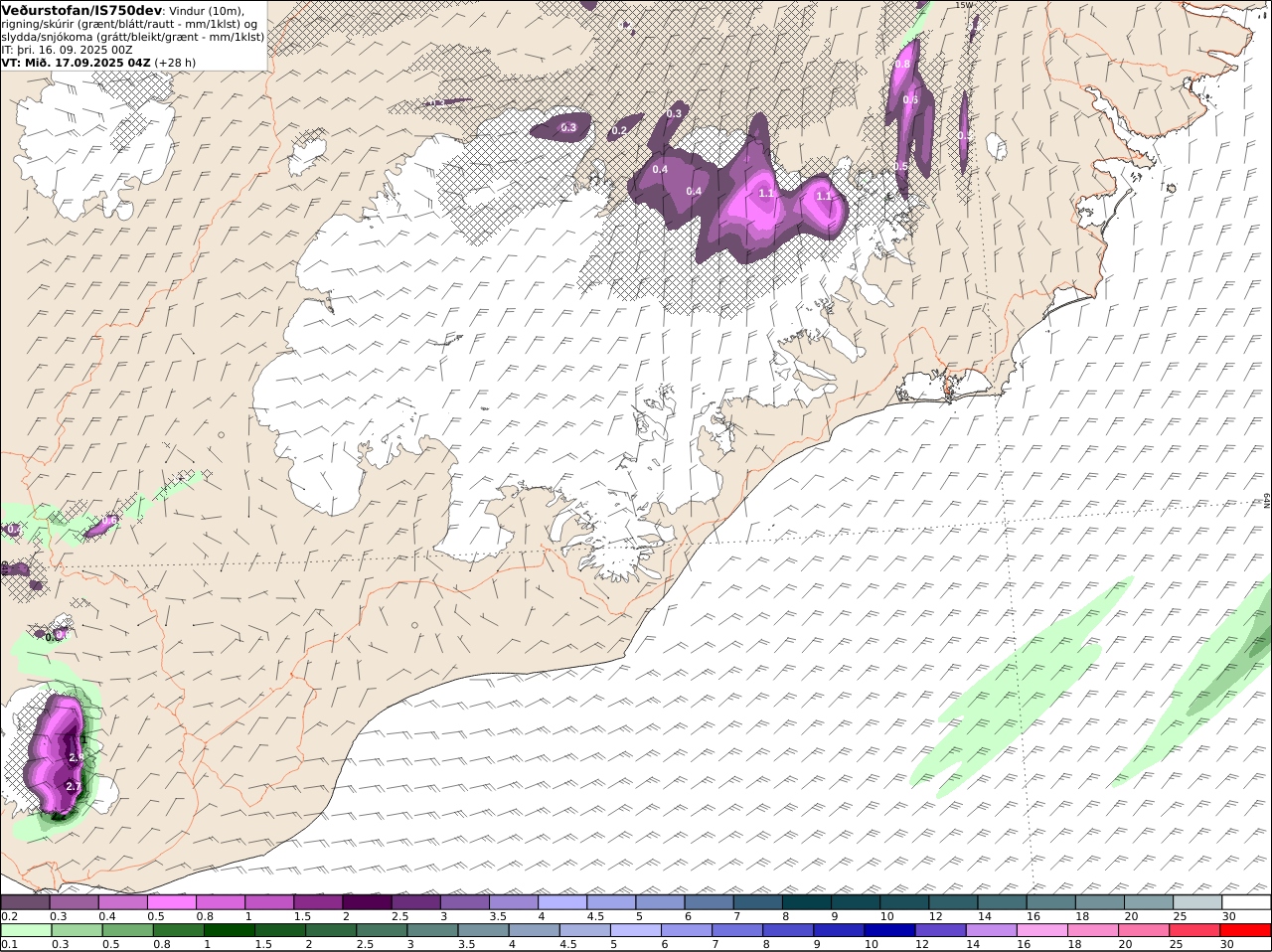Pick the snow scale 3–3.5 swatch
Viewport: 1272px width, 952px height.
pos(464,901)
